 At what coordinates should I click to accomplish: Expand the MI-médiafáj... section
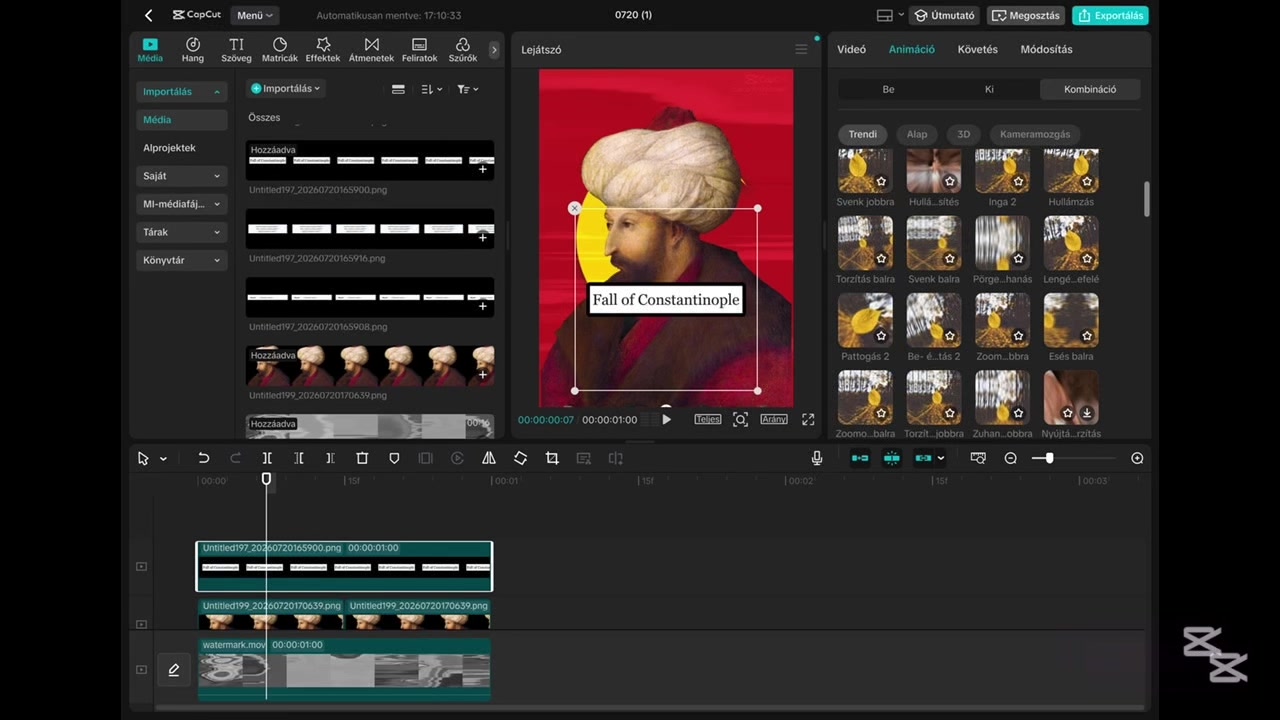[182, 204]
